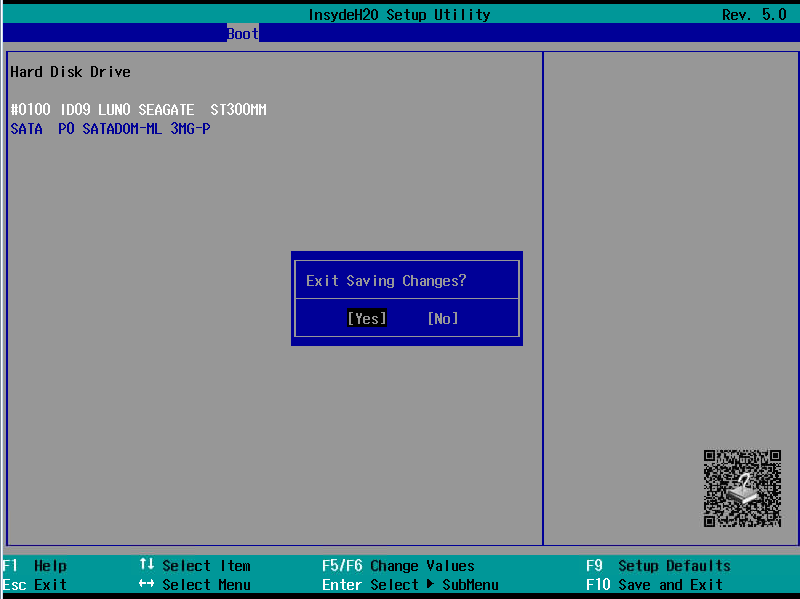Click the Hard Disk Drive heading
This screenshot has width=800, height=599.
click(70, 72)
